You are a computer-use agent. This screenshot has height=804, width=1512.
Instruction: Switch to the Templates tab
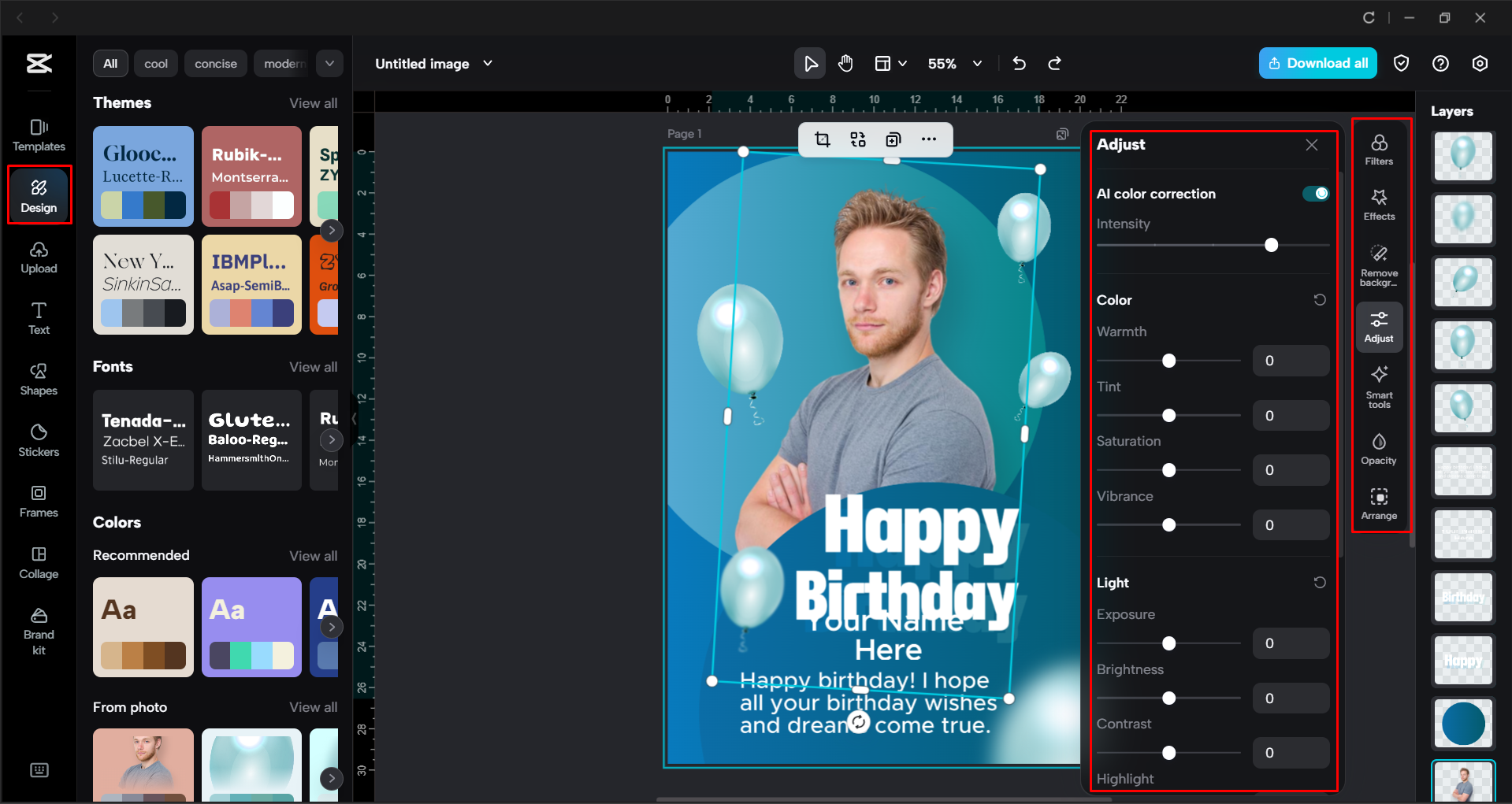click(x=39, y=135)
